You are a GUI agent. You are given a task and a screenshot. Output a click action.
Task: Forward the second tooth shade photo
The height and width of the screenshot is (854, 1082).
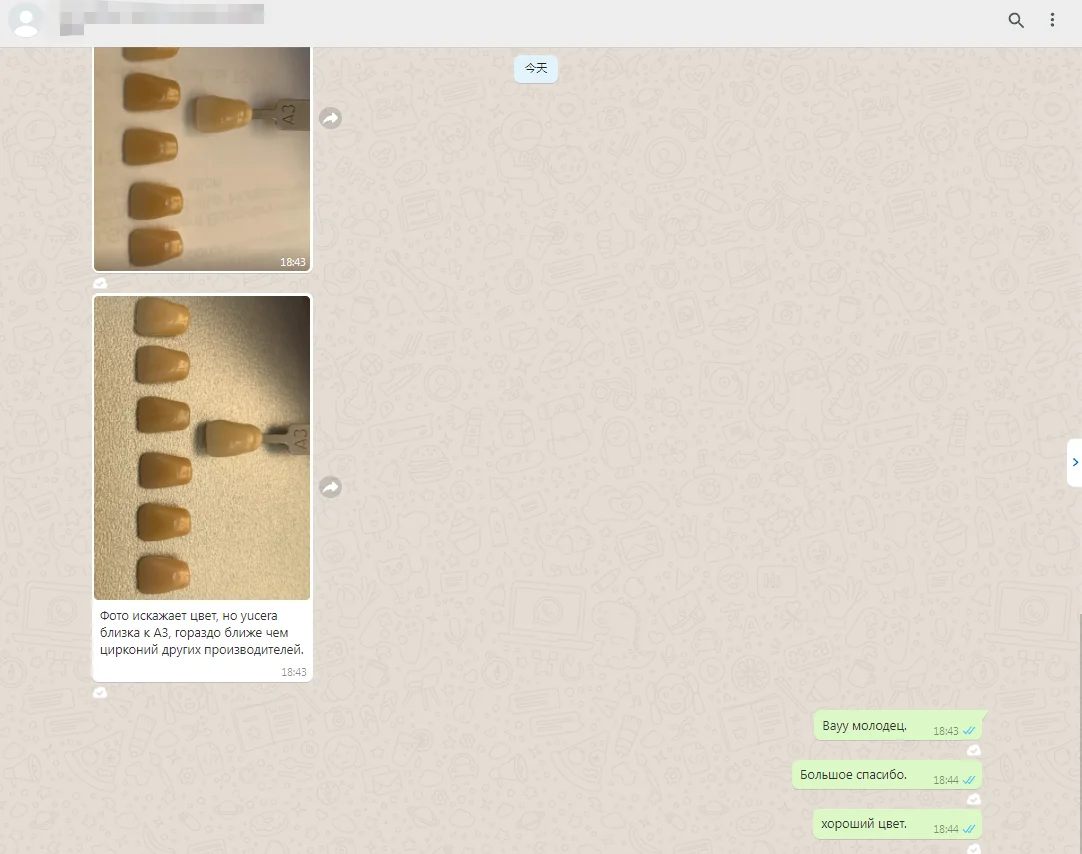pyautogui.click(x=331, y=487)
